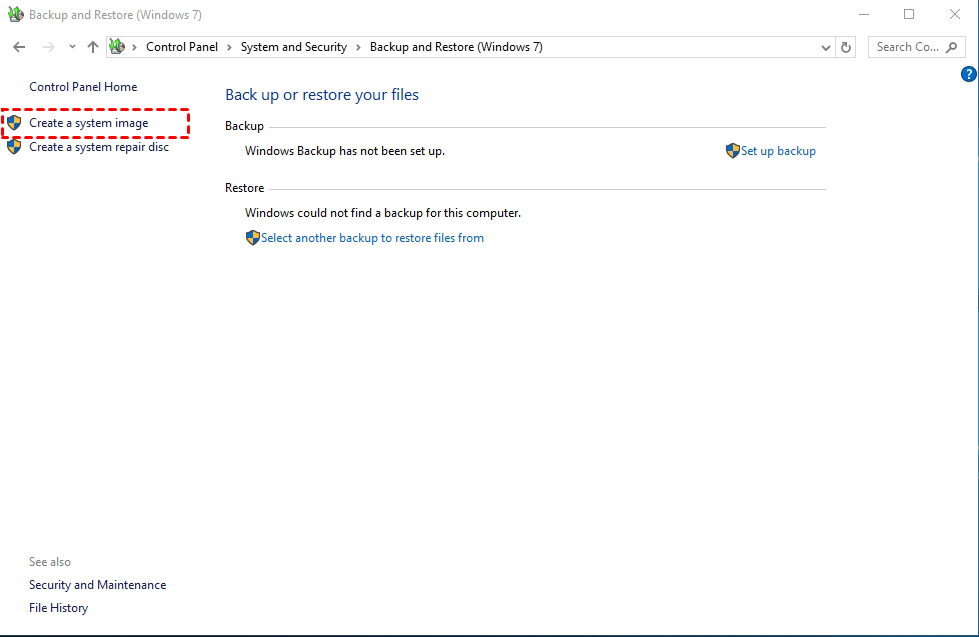
Task: Maximize the Backup and Restore window
Action: click(909, 14)
